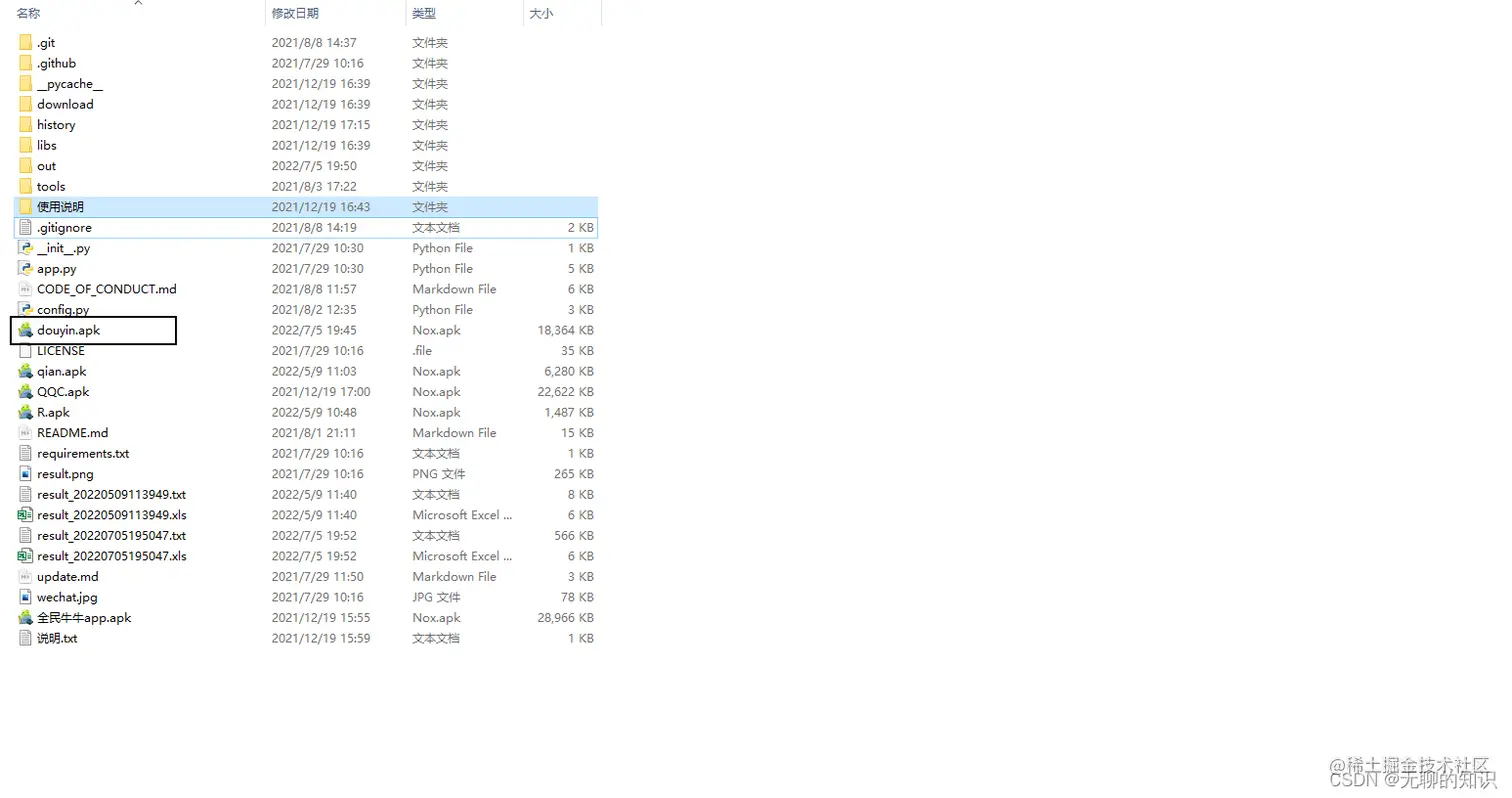Click the config.py Python icon
This screenshot has height=798, width=1512.
pyautogui.click(x=26, y=309)
